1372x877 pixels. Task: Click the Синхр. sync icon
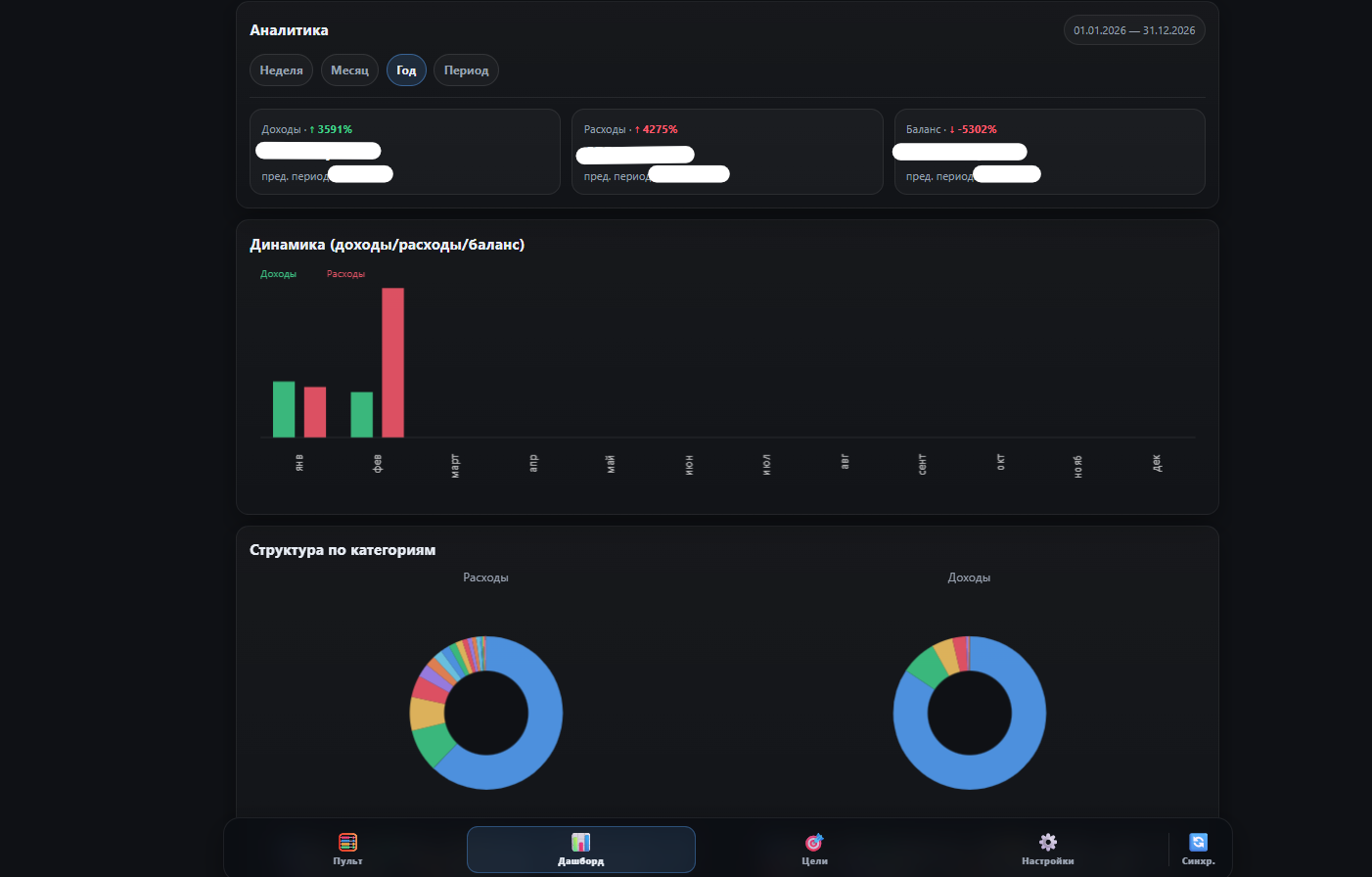(1198, 842)
